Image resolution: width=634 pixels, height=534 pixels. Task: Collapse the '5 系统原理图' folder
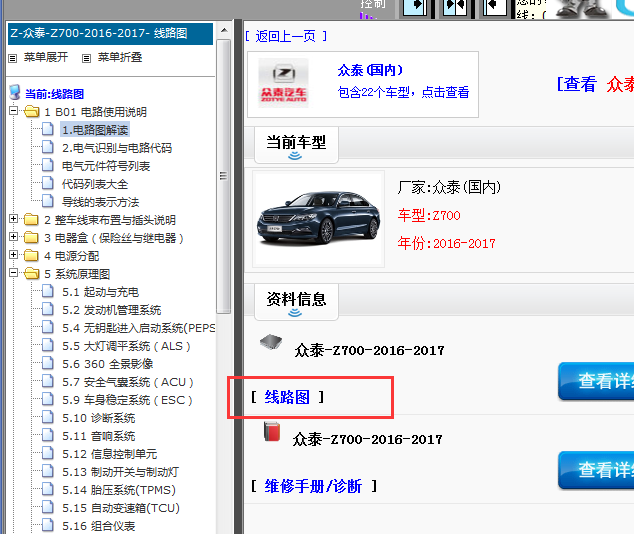pyautogui.click(x=13, y=273)
